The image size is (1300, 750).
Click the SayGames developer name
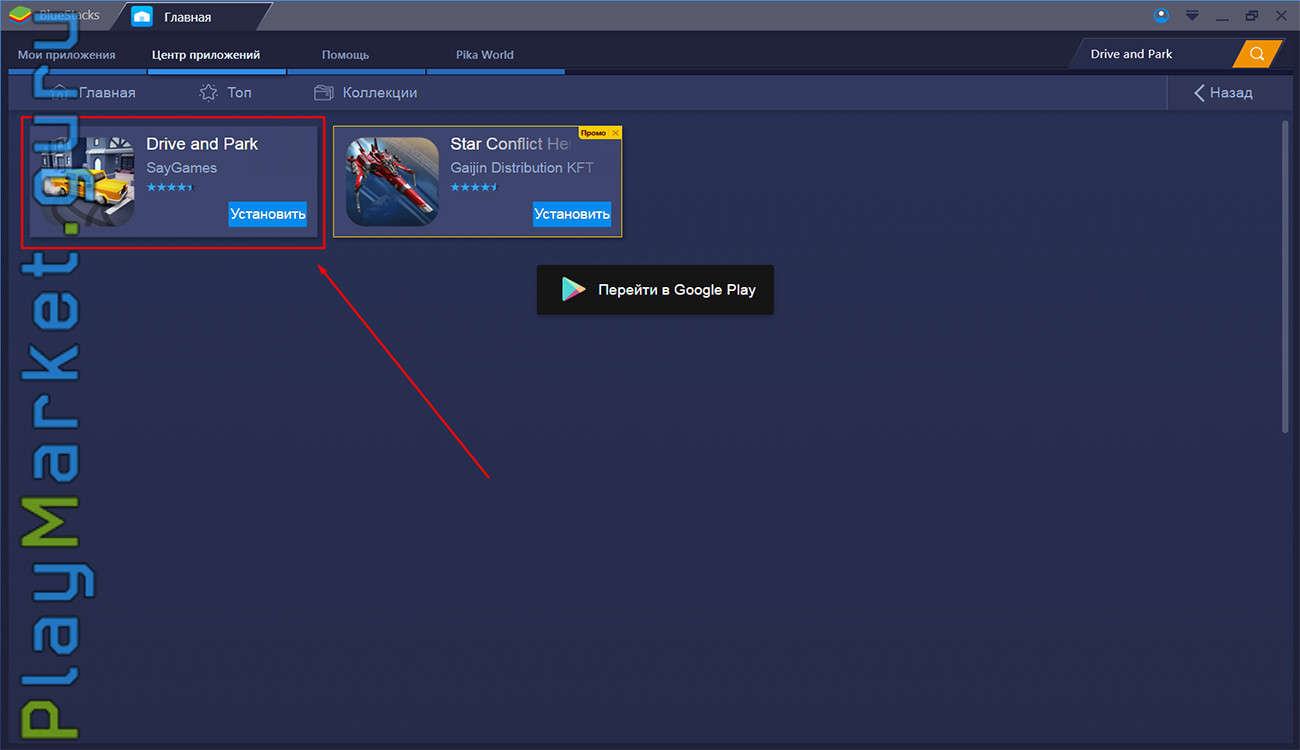coord(181,168)
